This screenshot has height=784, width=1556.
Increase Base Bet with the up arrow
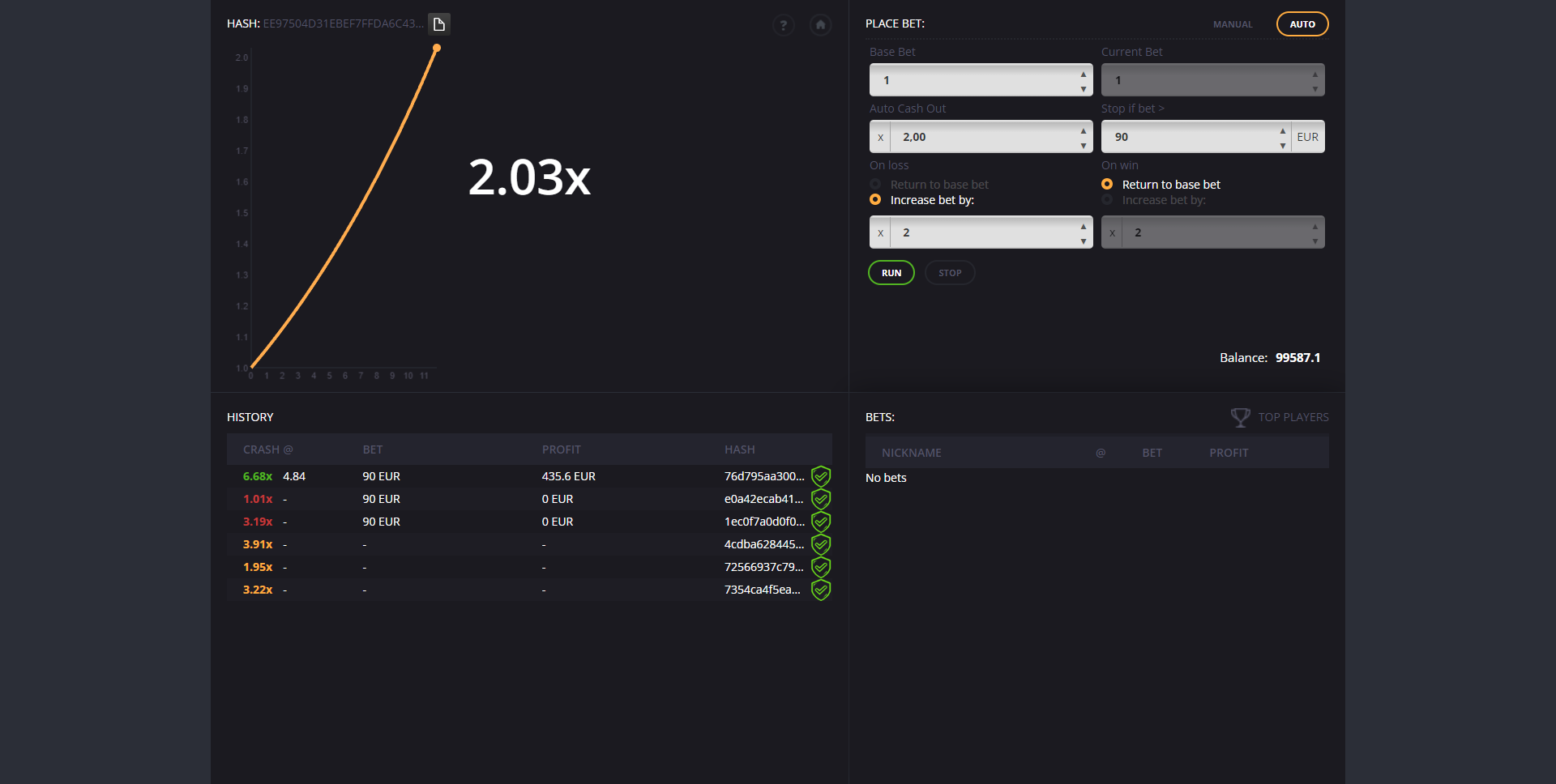pos(1083,74)
